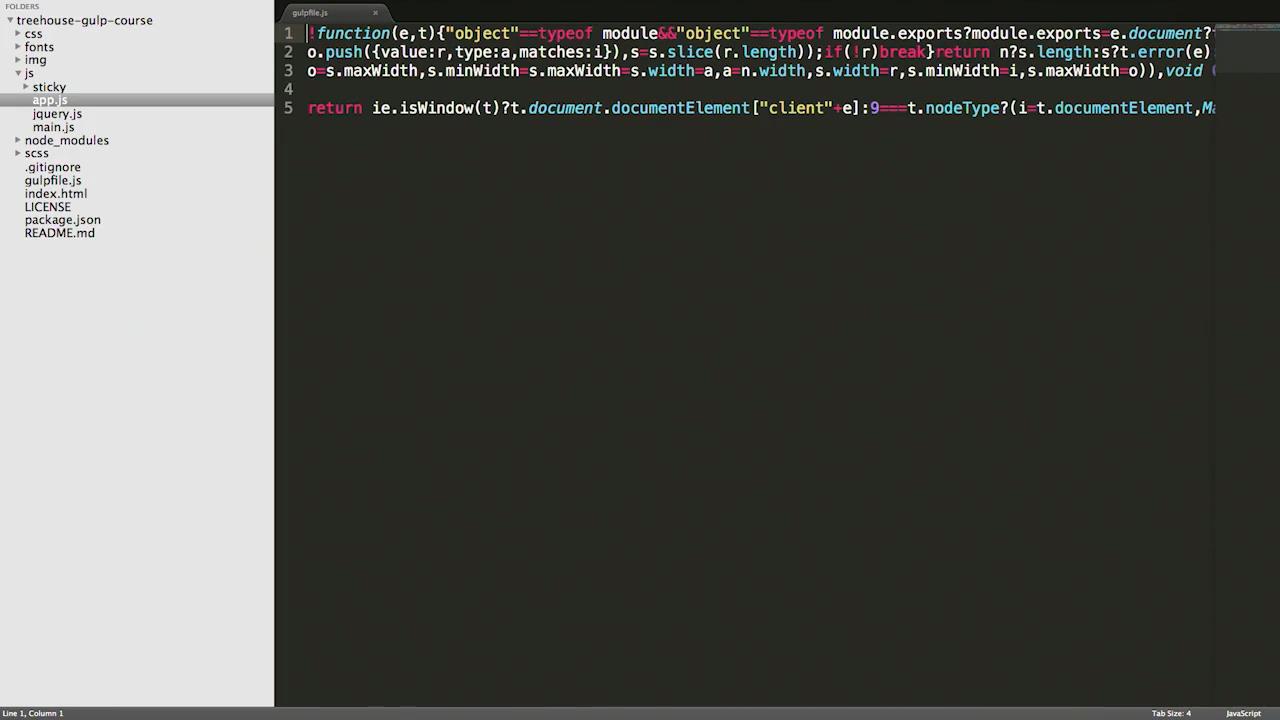The image size is (1280, 720).
Task: Click 'documentElement' in line 5
Action: tap(680, 108)
